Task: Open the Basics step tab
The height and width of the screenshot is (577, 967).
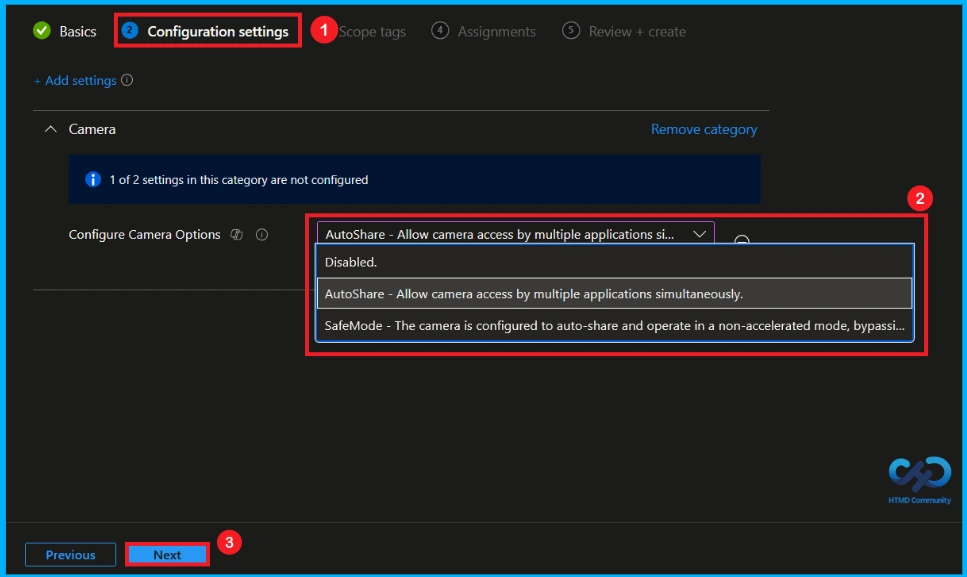Action: pyautogui.click(x=65, y=31)
